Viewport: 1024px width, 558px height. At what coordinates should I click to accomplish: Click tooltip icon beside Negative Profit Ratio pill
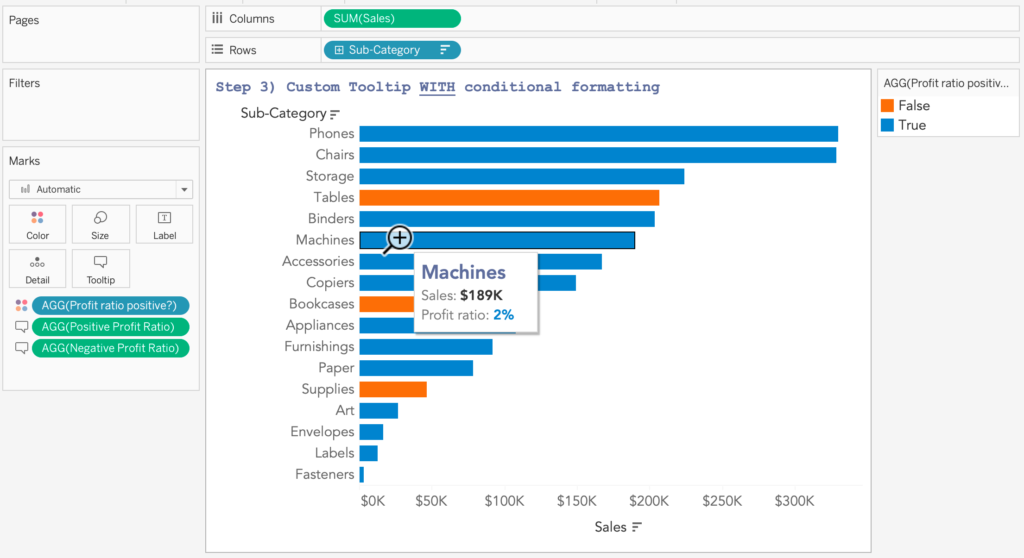point(22,348)
